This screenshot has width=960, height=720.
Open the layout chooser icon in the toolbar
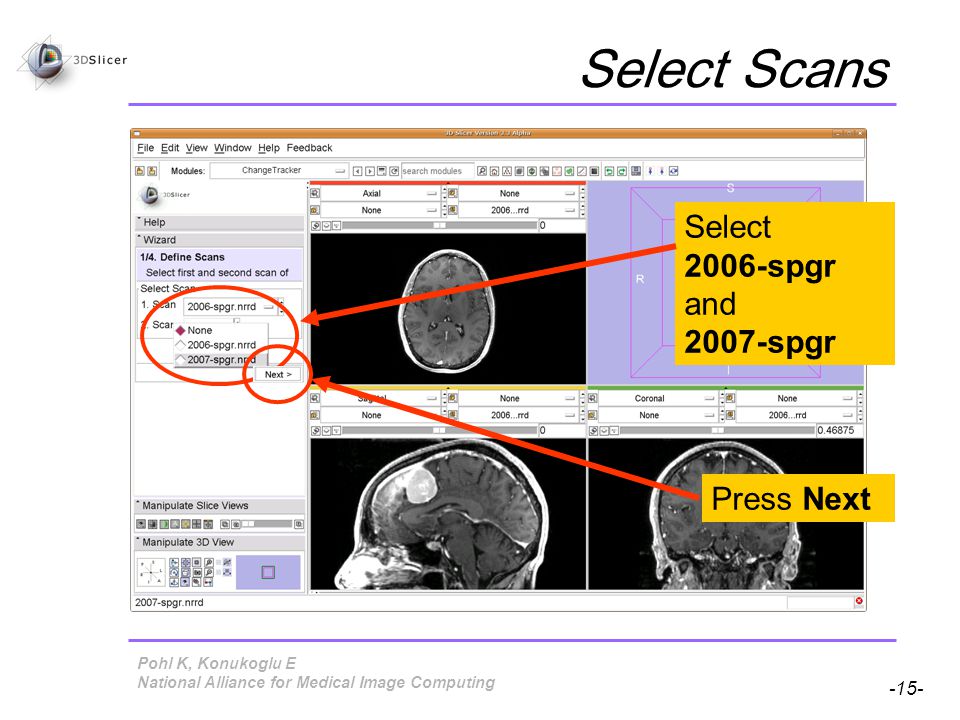[636, 171]
